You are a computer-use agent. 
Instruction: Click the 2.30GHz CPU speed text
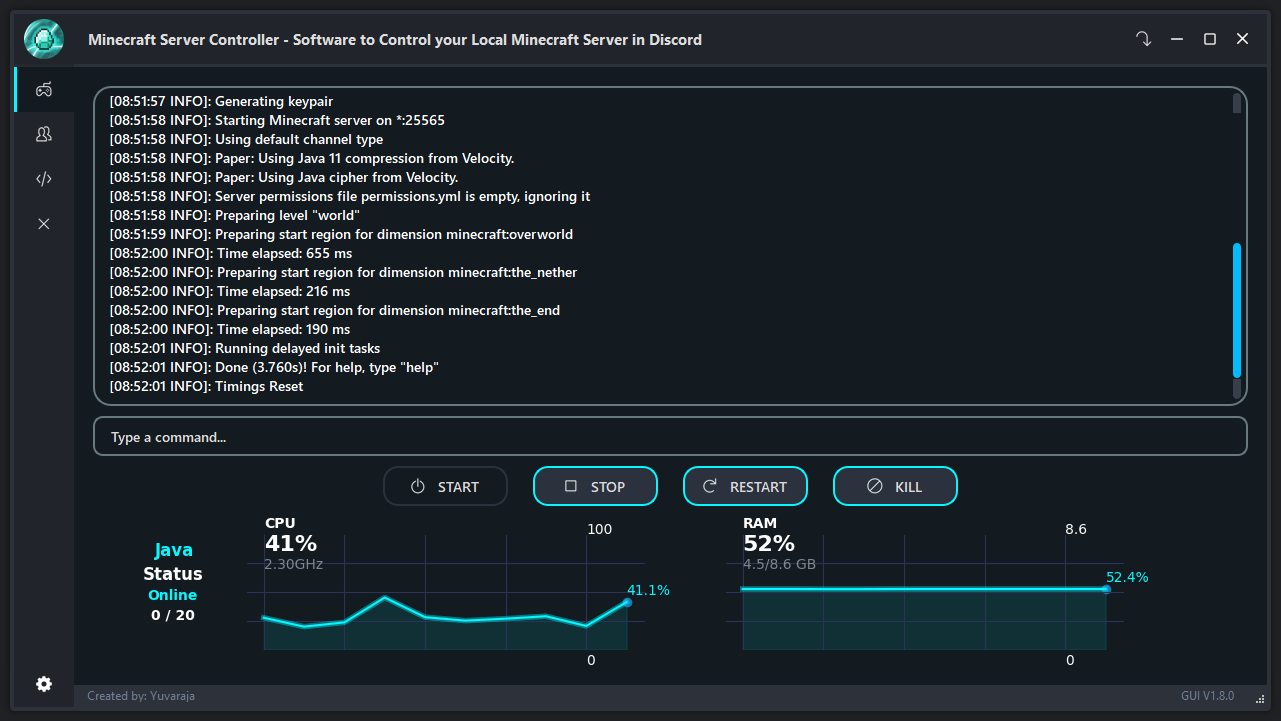(x=293, y=564)
